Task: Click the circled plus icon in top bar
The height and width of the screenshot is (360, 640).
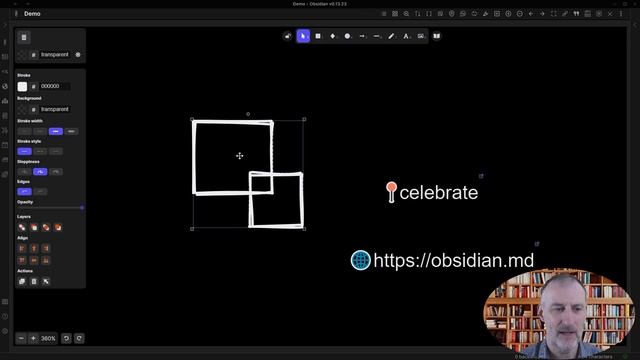Action: [508, 13]
